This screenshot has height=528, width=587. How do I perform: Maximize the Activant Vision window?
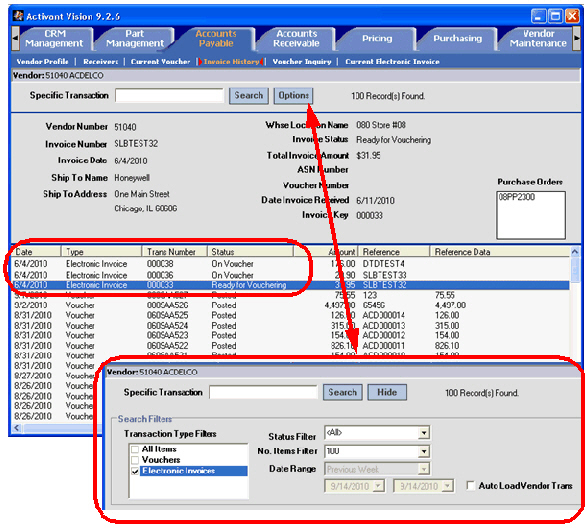pyautogui.click(x=555, y=16)
